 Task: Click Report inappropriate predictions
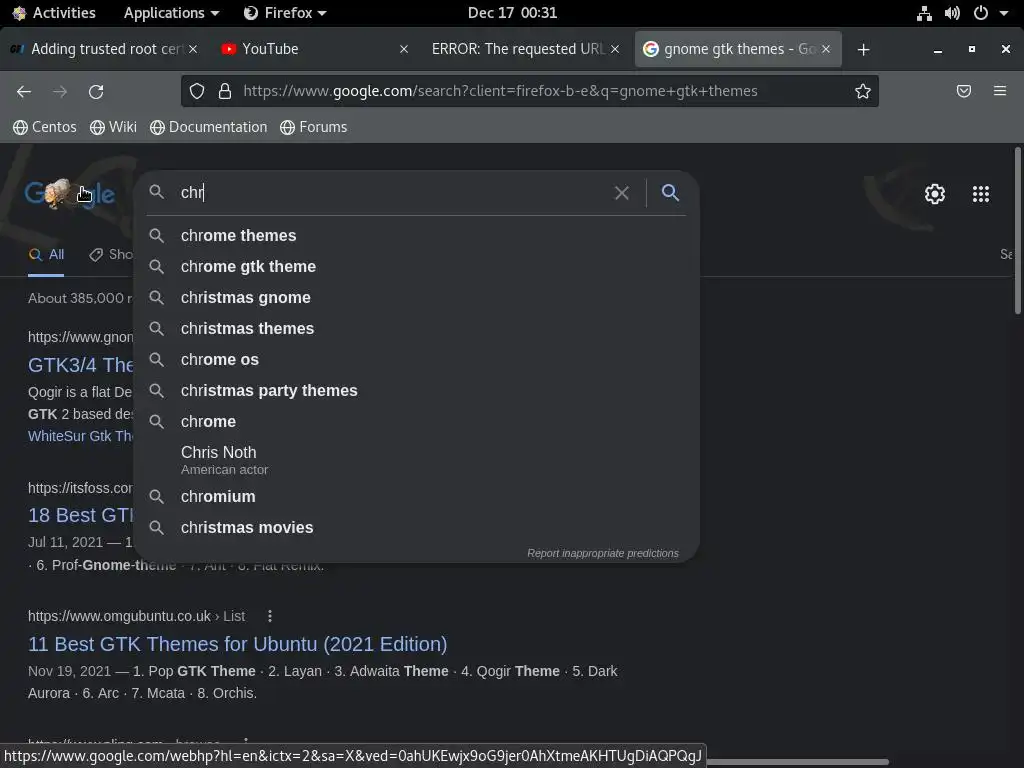pyautogui.click(x=603, y=553)
